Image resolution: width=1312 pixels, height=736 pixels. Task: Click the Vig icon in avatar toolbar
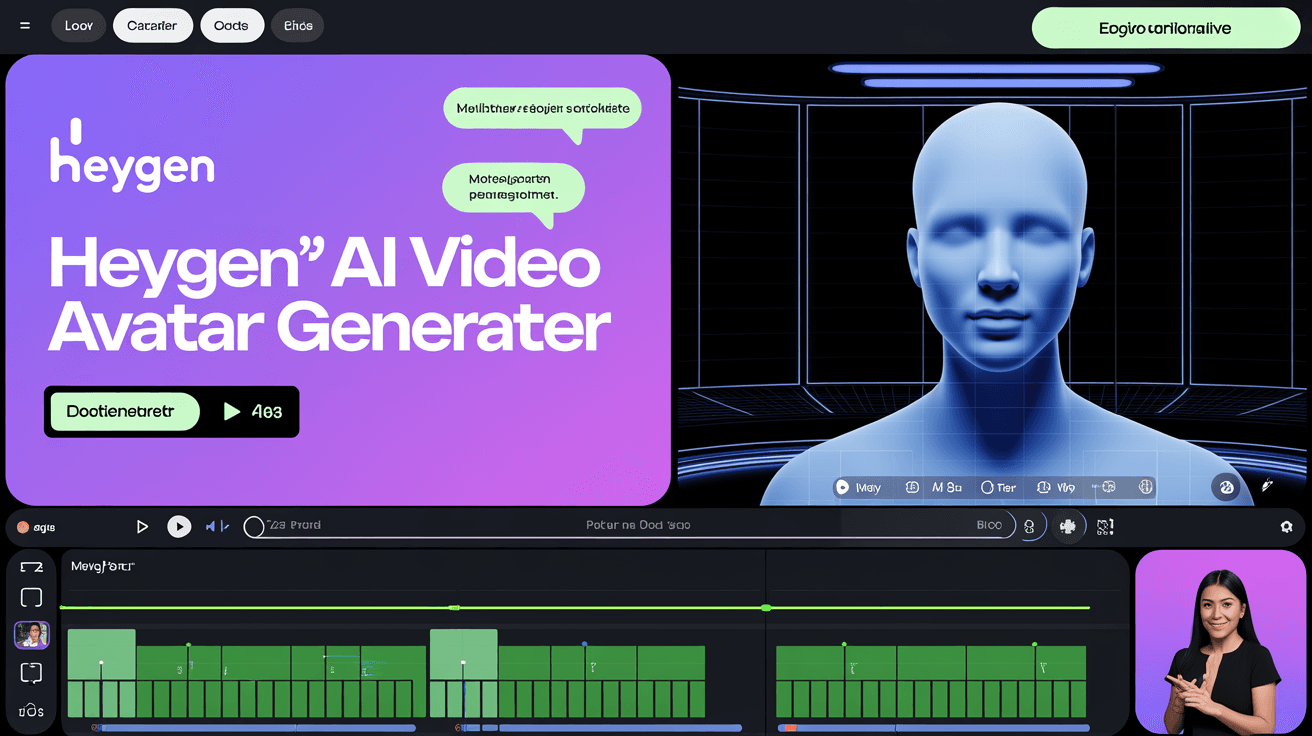pyautogui.click(x=1044, y=487)
